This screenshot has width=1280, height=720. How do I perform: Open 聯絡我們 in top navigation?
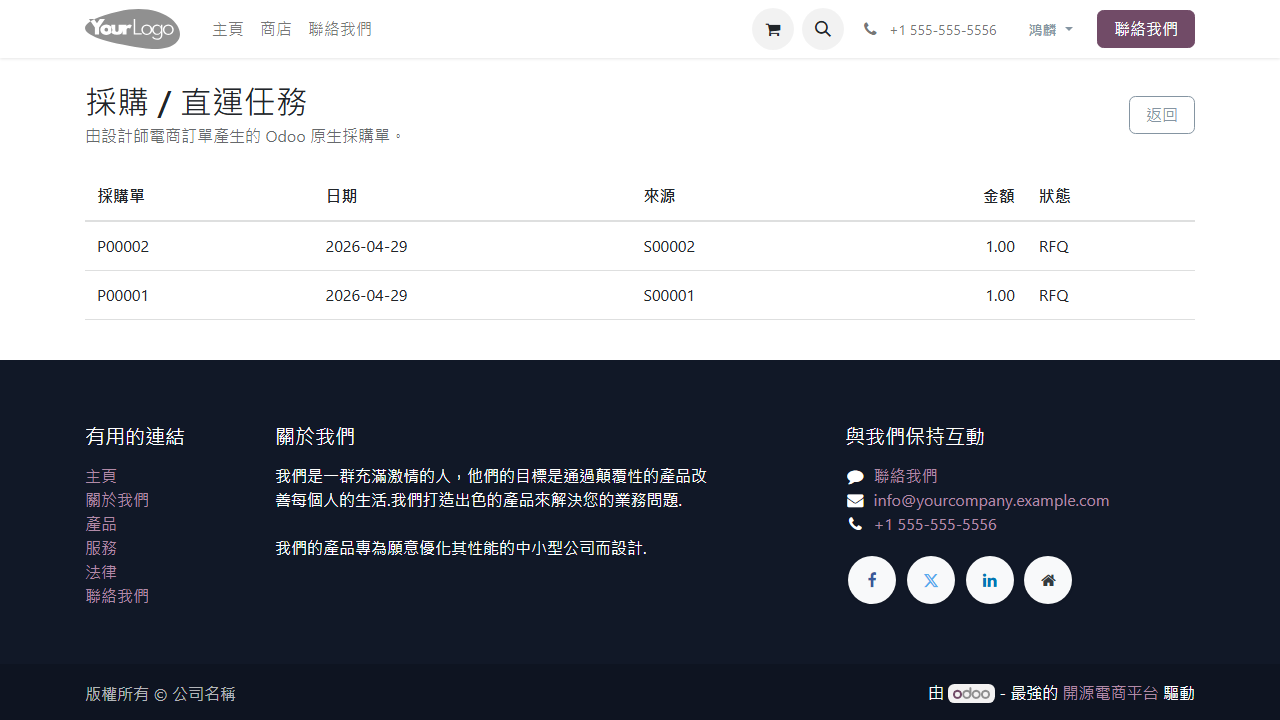tap(340, 29)
